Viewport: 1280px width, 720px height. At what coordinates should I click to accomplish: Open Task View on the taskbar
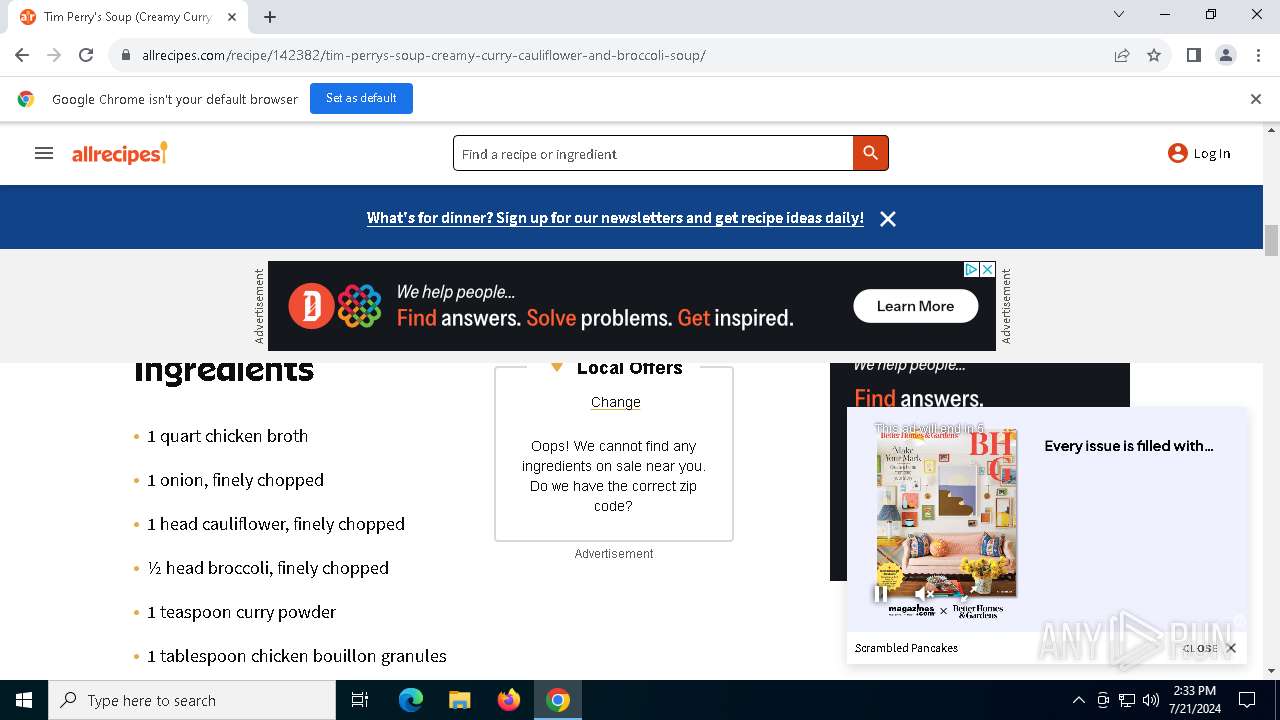click(x=360, y=700)
